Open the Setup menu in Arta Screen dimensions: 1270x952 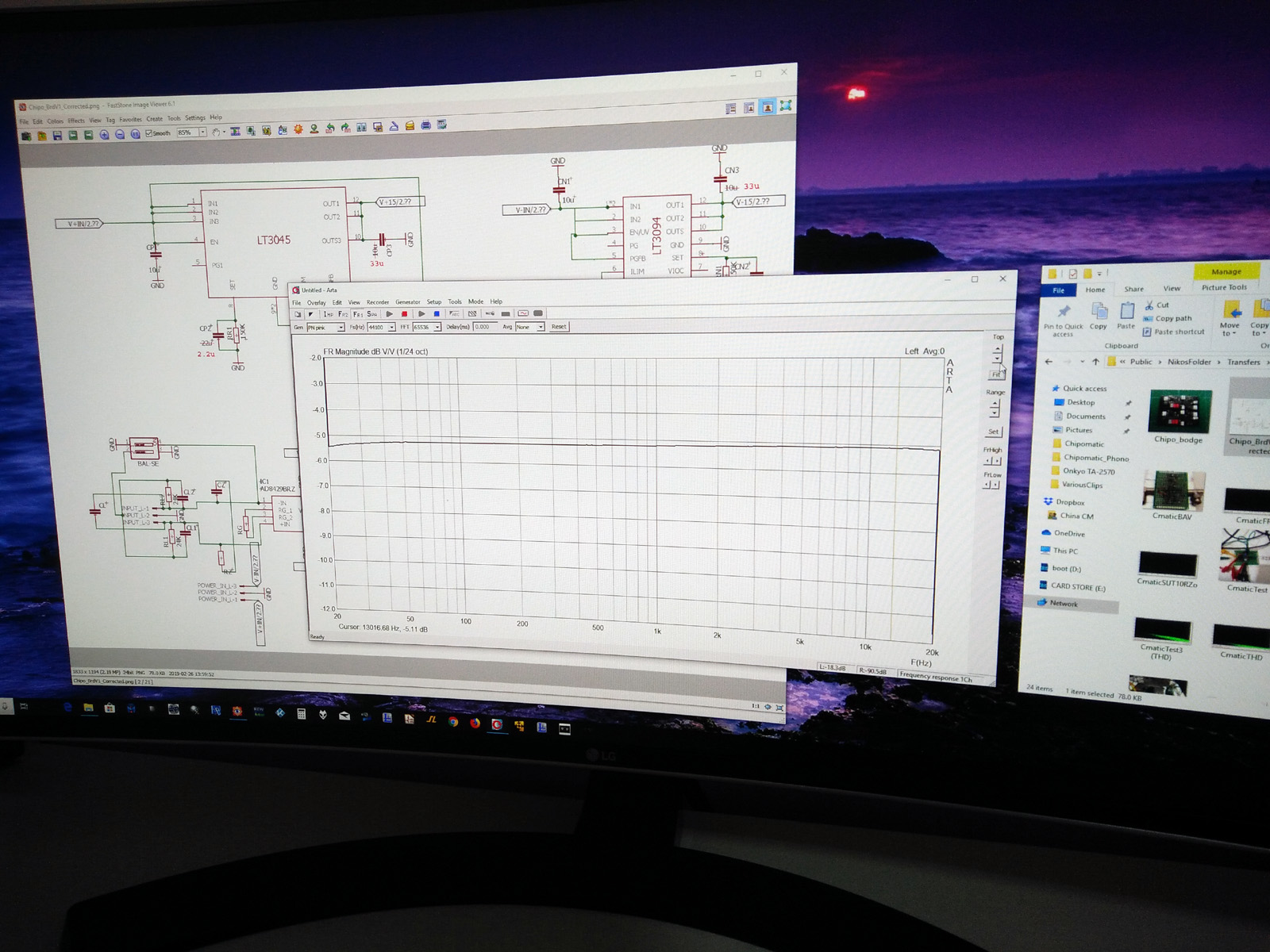434,302
